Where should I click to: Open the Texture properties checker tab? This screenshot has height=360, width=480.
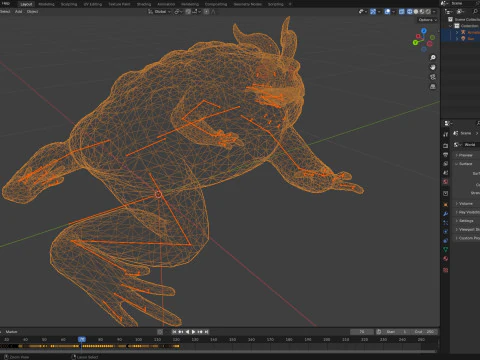(446, 270)
